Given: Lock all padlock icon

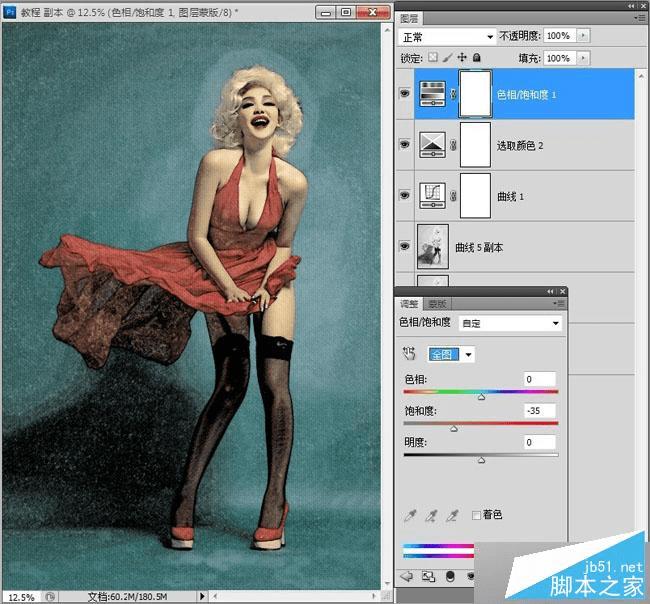Looking at the screenshot, I should [477, 57].
